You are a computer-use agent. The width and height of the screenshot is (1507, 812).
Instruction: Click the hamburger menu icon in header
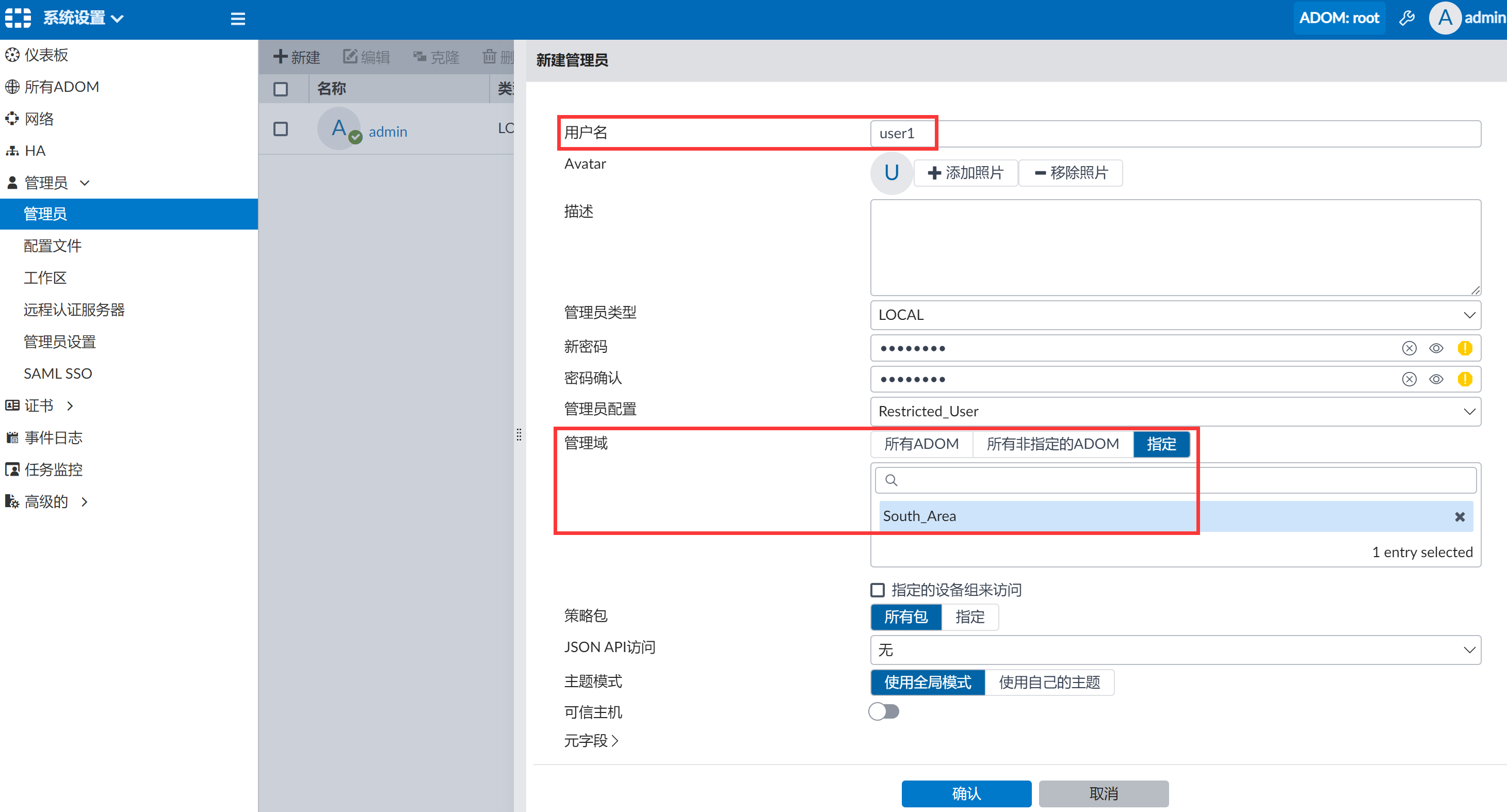(237, 19)
